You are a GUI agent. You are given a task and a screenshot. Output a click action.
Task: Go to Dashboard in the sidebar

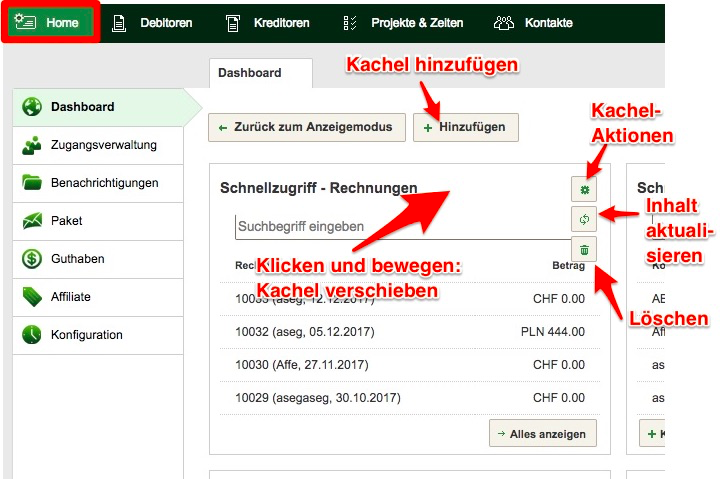(x=98, y=107)
